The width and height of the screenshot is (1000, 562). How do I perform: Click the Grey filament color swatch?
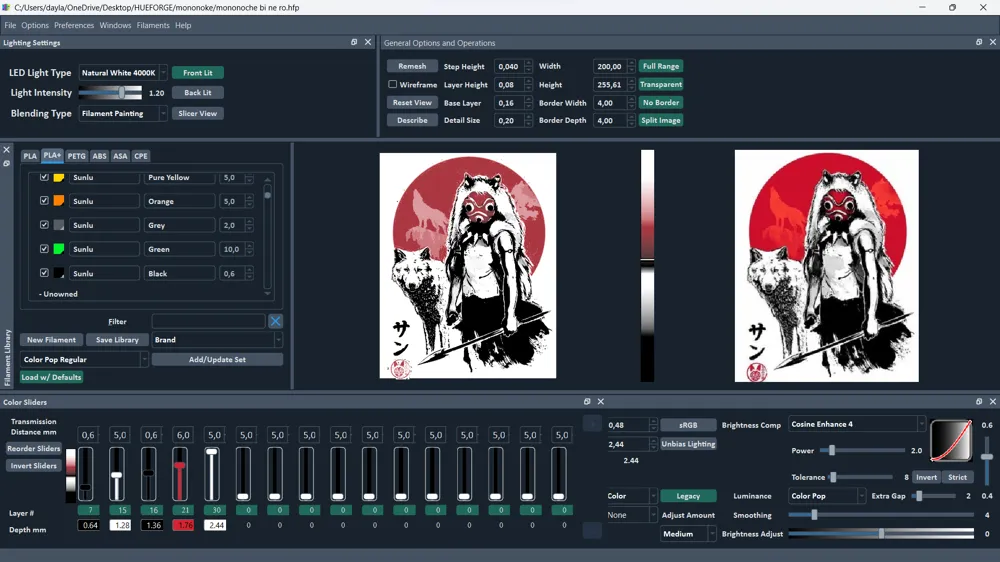[59, 225]
